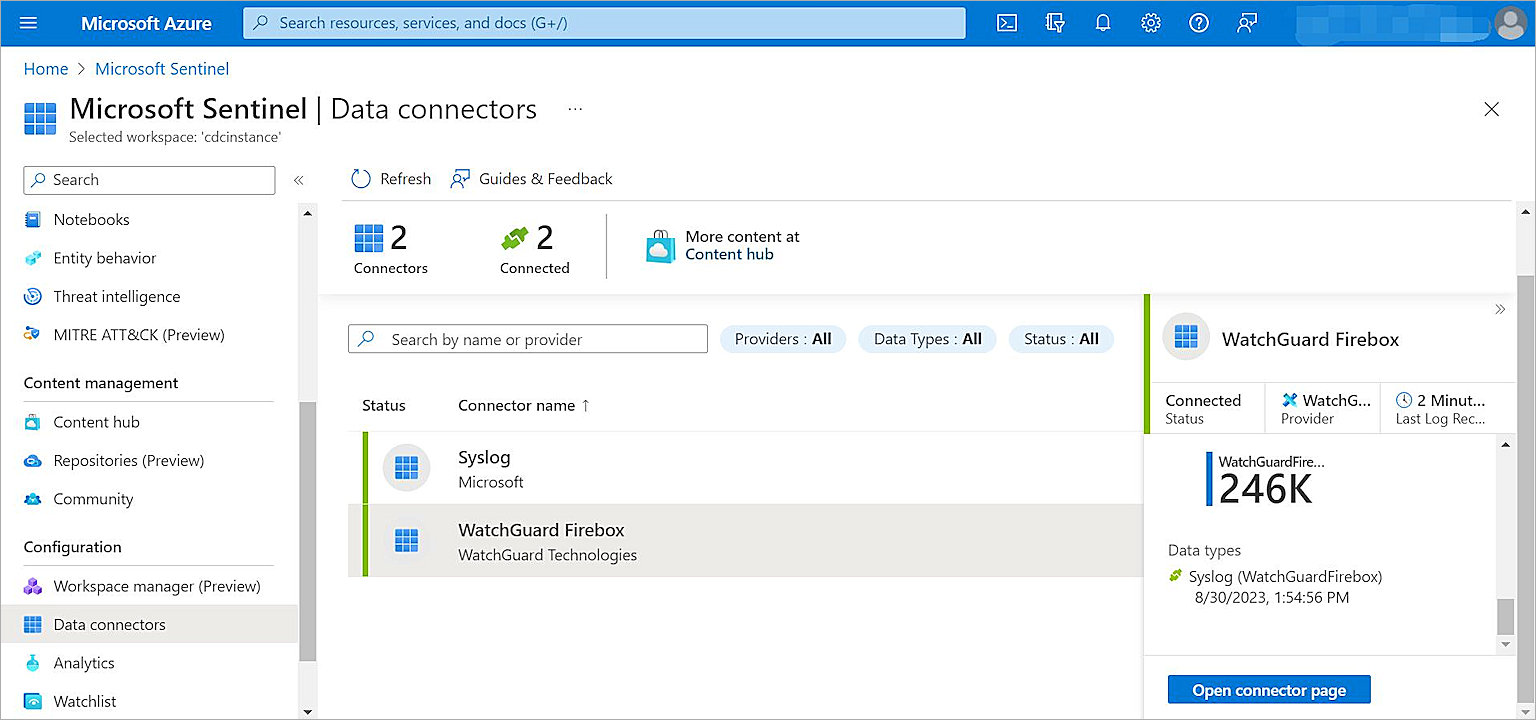This screenshot has height=720, width=1536.
Task: Open the Watchlist page
Action: (x=84, y=700)
